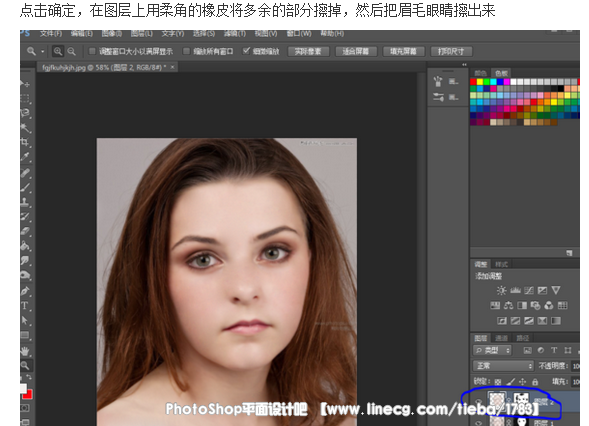Click the Fit Screen button

pyautogui.click(x=356, y=51)
